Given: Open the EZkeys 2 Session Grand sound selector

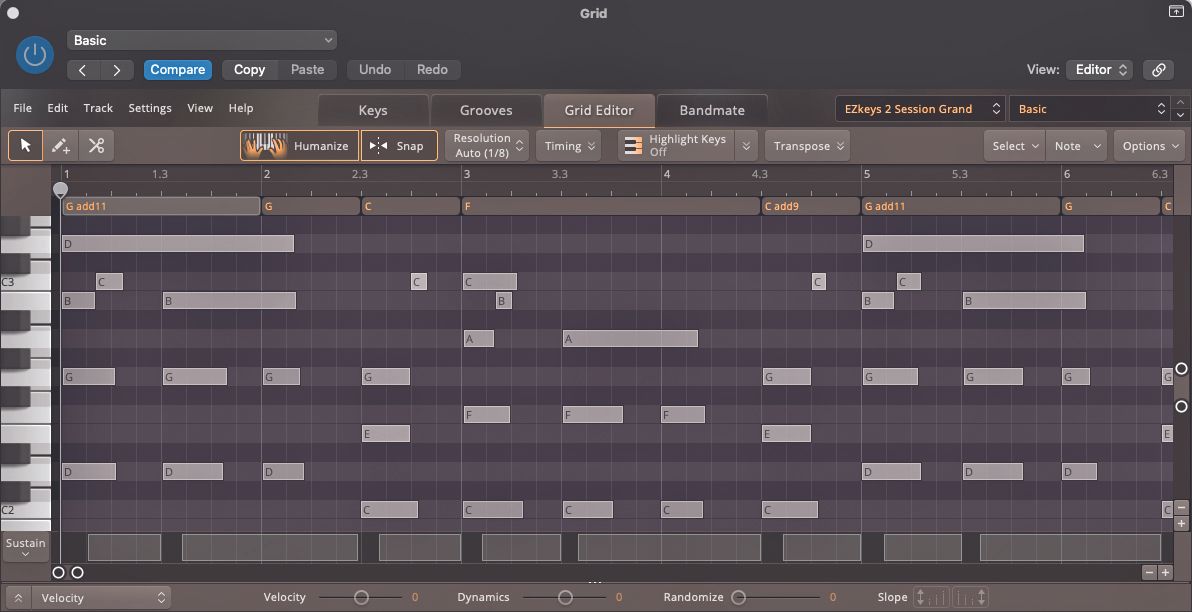Looking at the screenshot, I should coord(918,109).
